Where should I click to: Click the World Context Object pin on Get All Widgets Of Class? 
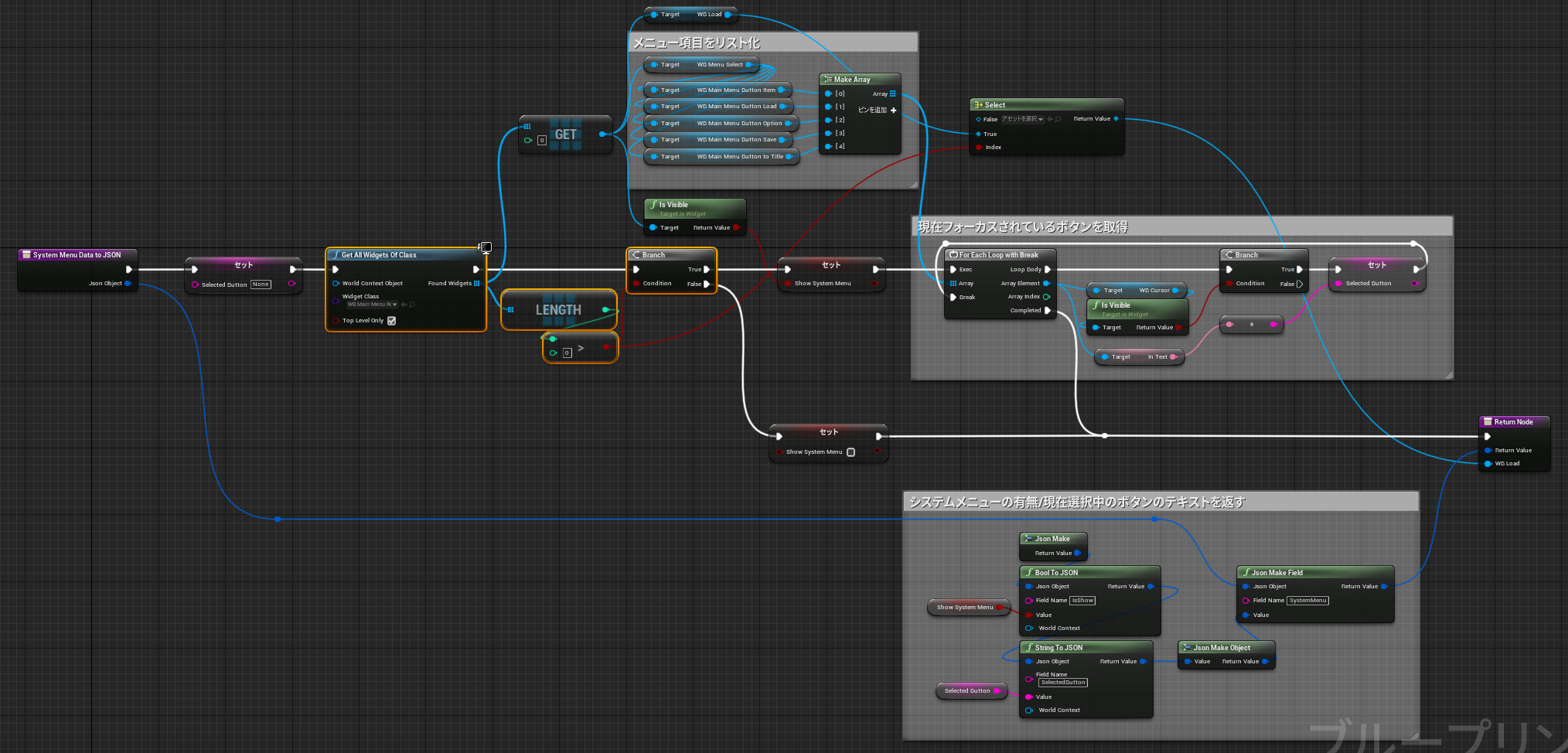coord(336,284)
